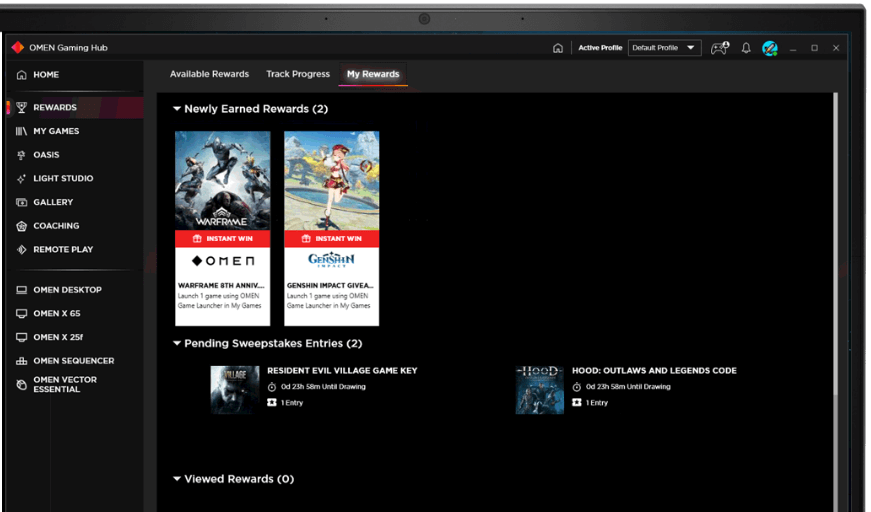Open the Genshin Impact giveaway reward card
This screenshot has height=512, width=871.
pyautogui.click(x=331, y=228)
